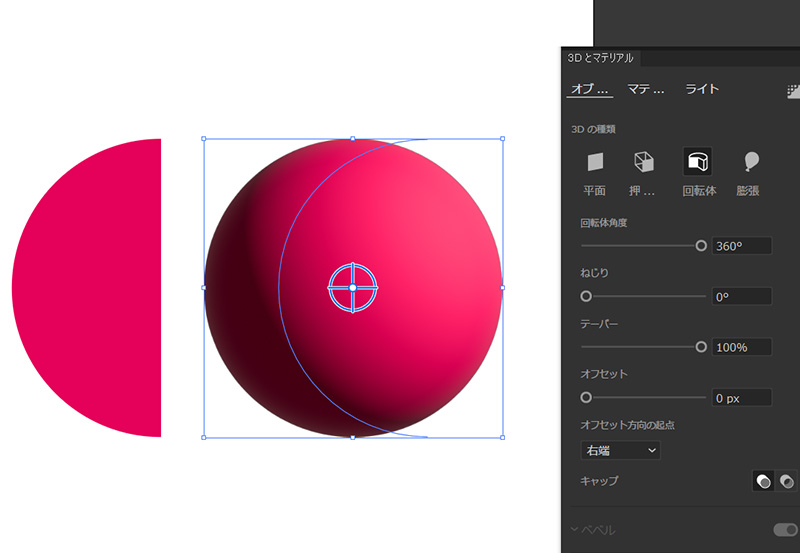Click the 360° revolve angle field
Screen dimensions: 800x553
coord(742,246)
